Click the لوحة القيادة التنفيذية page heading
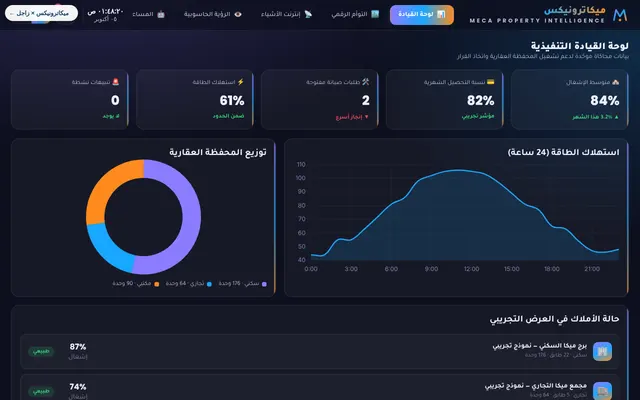This screenshot has height=400, width=640. click(580, 46)
